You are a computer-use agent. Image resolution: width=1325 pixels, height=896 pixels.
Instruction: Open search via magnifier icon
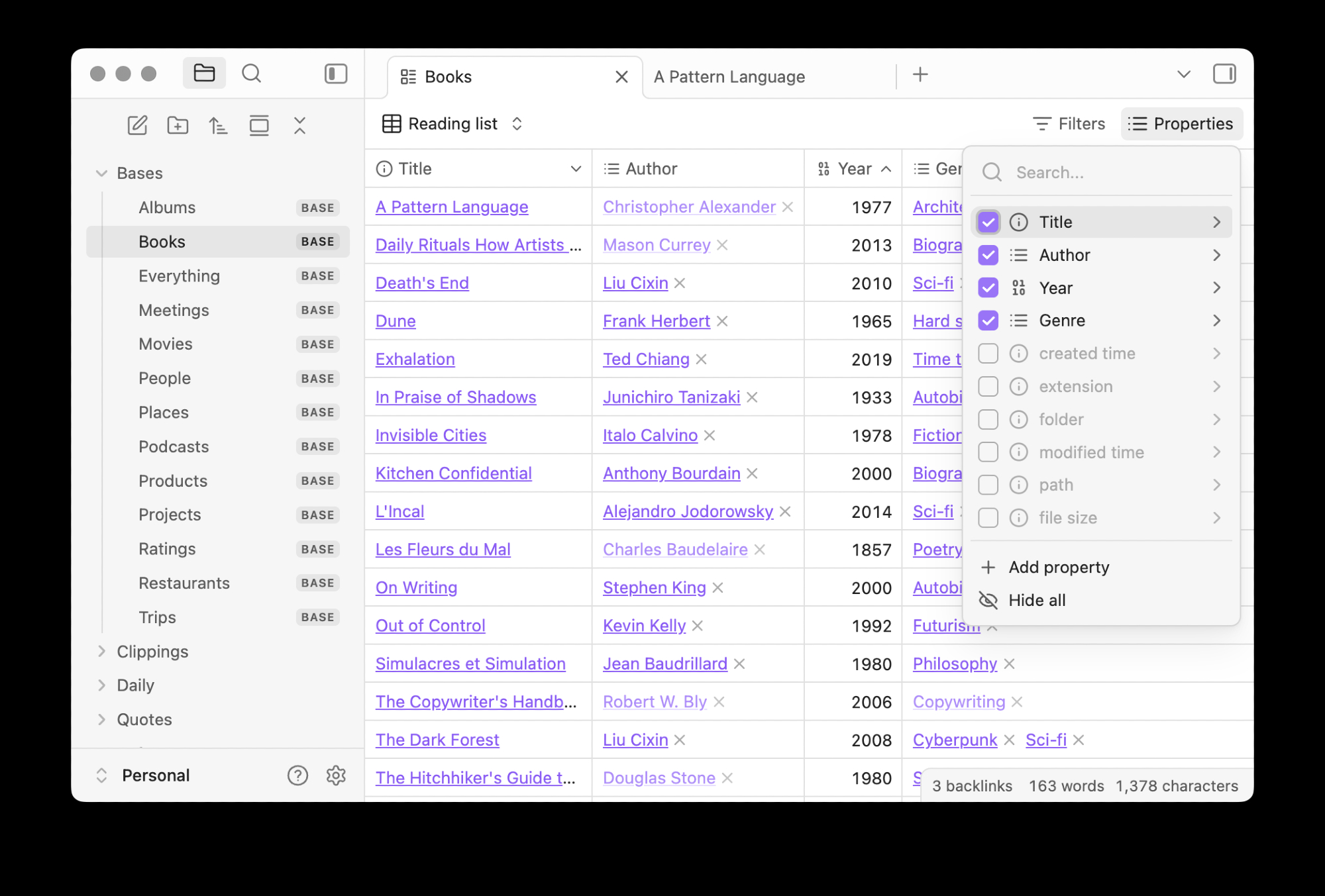[x=251, y=74]
